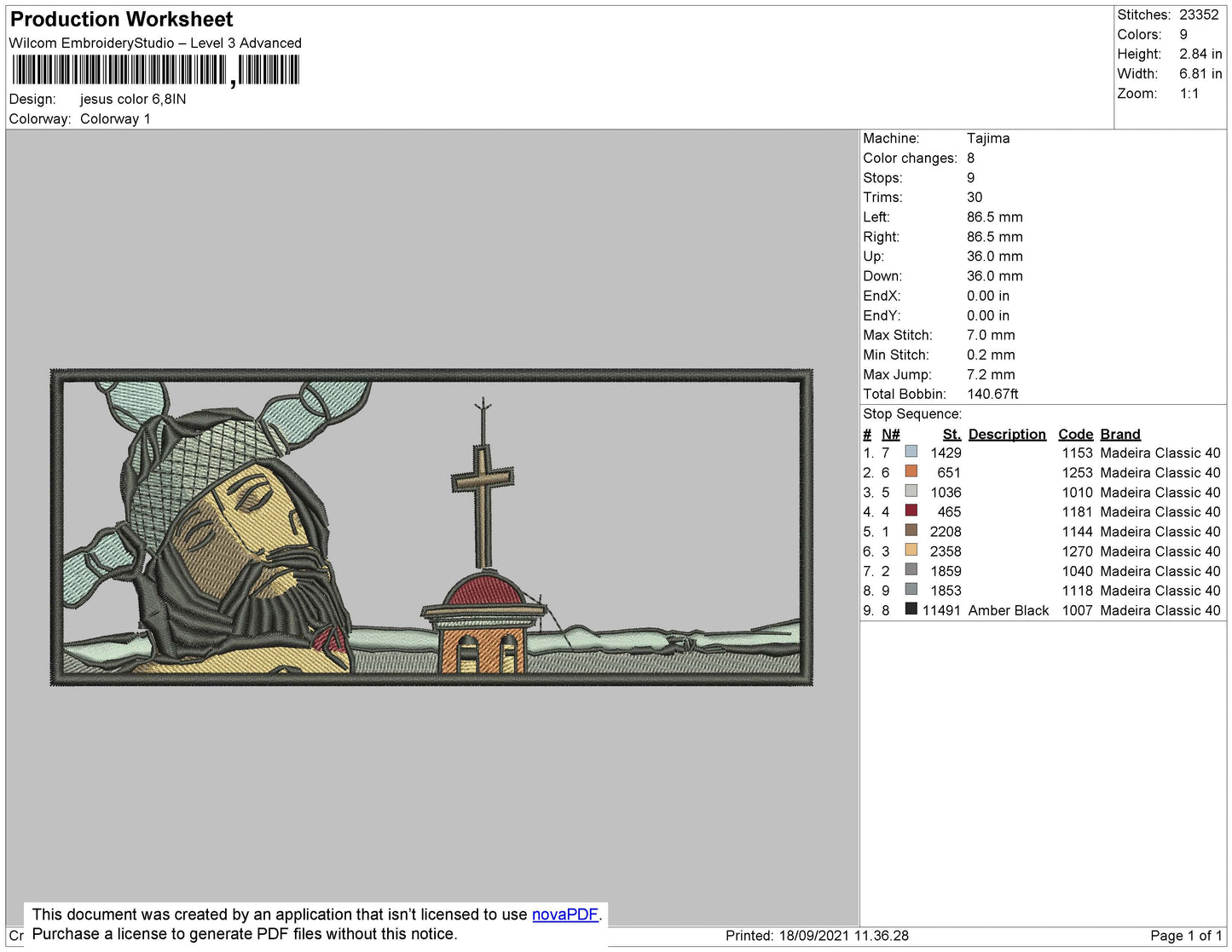1232x952 pixels.
Task: Select the design name "jesus color 6,8IN"
Action: click(133, 100)
